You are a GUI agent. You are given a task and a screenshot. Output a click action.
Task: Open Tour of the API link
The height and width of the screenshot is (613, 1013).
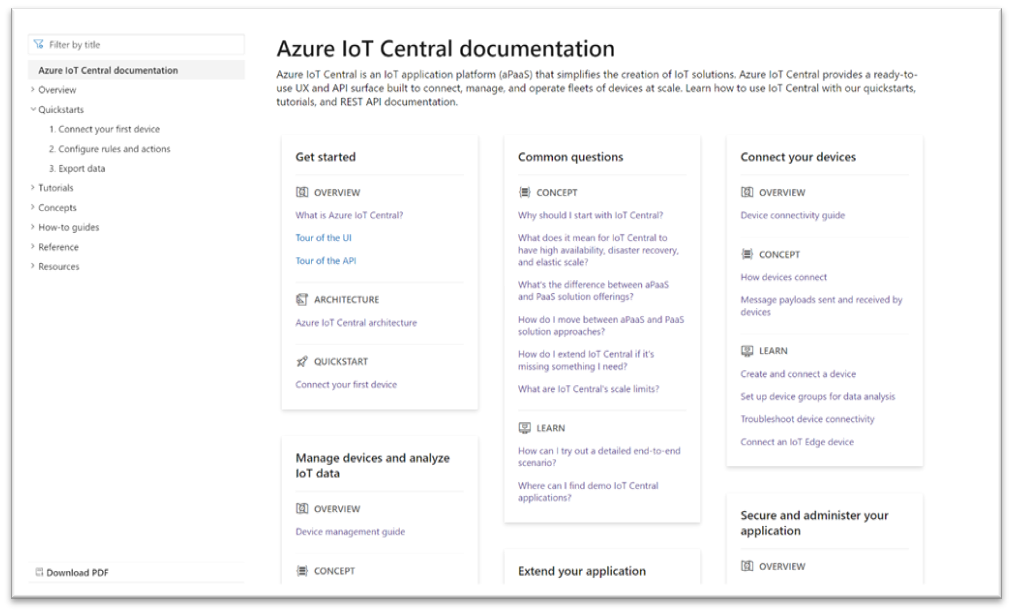pyautogui.click(x=326, y=261)
